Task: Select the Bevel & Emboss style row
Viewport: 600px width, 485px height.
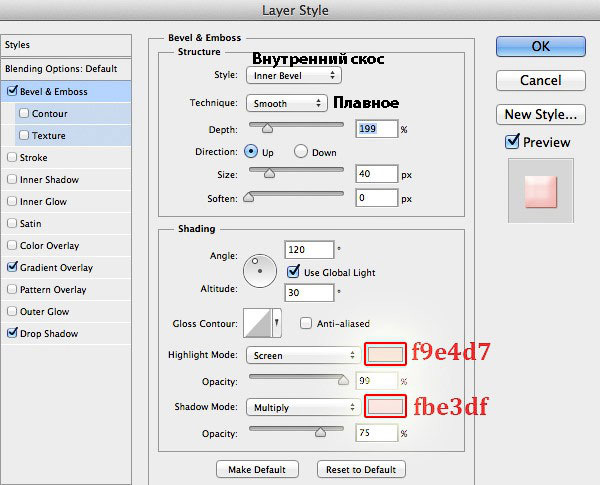Action: [x=66, y=91]
